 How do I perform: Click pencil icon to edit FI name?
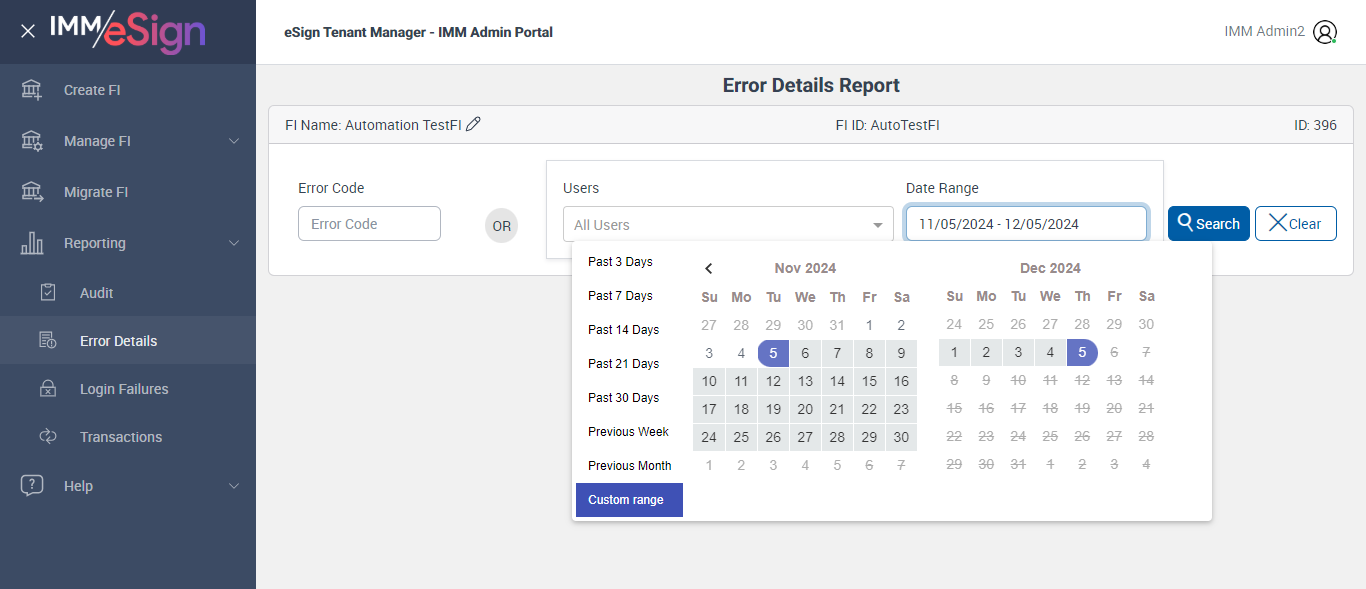(x=474, y=125)
